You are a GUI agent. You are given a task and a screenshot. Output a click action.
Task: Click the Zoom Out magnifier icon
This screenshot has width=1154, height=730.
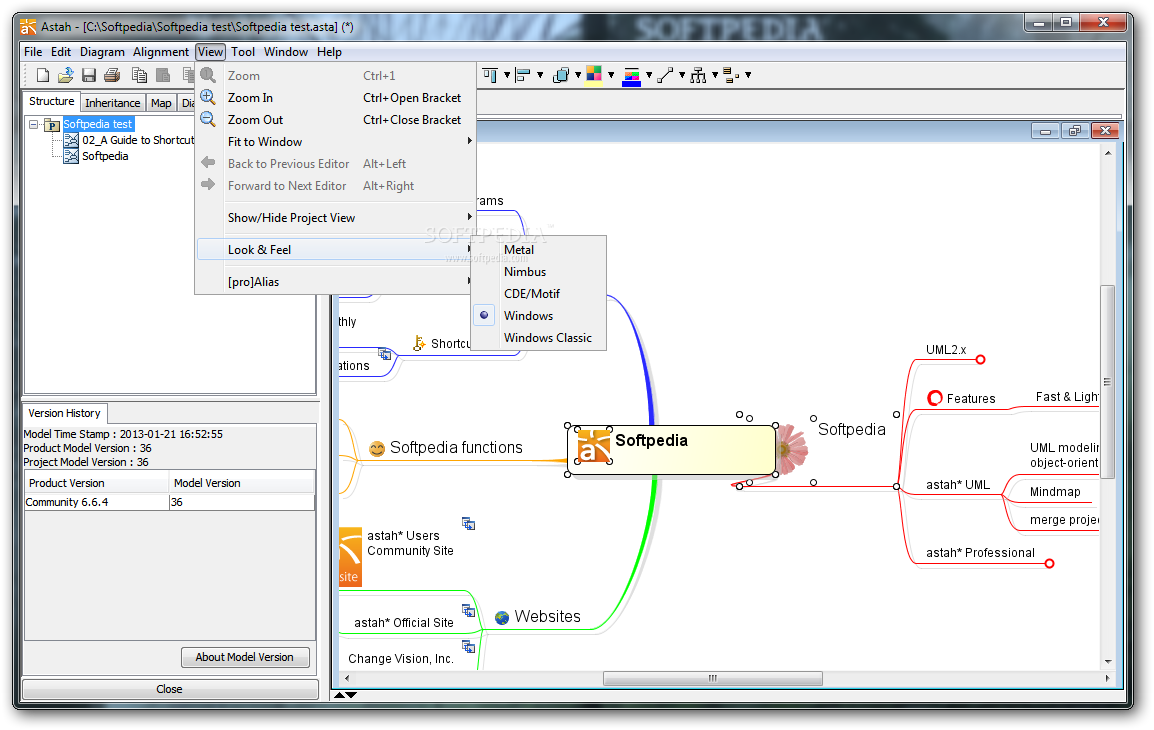click(x=208, y=119)
